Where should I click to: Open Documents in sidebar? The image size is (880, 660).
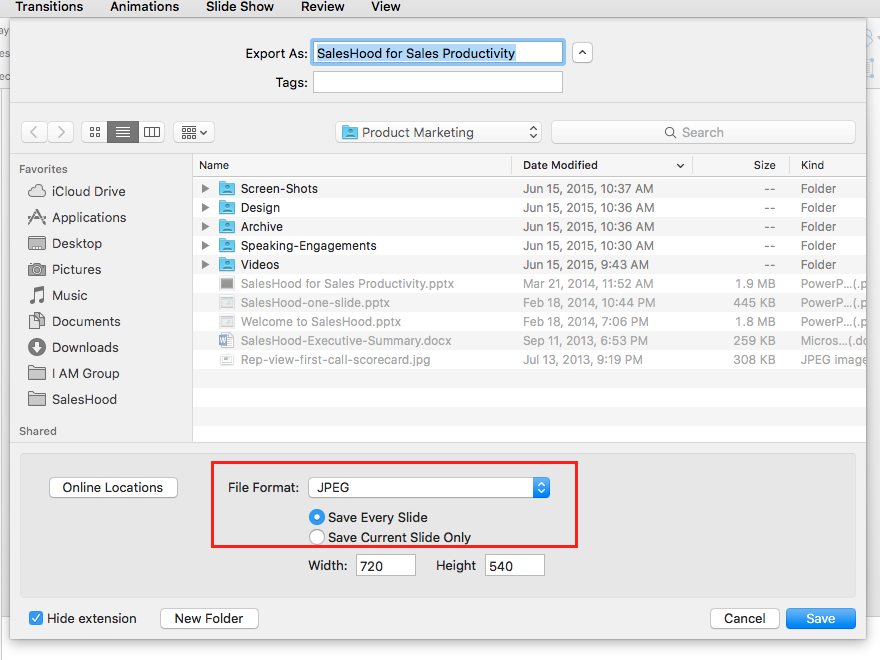coord(74,322)
